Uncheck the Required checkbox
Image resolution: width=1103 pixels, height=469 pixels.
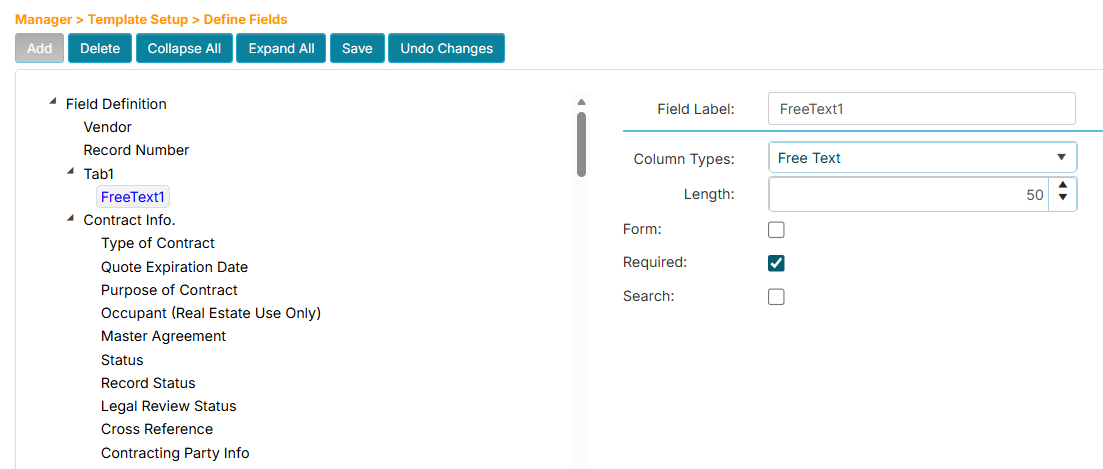[x=776, y=263]
